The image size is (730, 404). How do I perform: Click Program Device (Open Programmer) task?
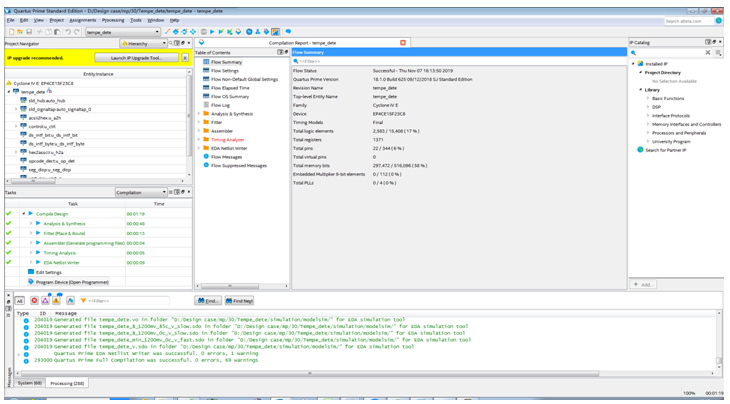click(x=72, y=282)
